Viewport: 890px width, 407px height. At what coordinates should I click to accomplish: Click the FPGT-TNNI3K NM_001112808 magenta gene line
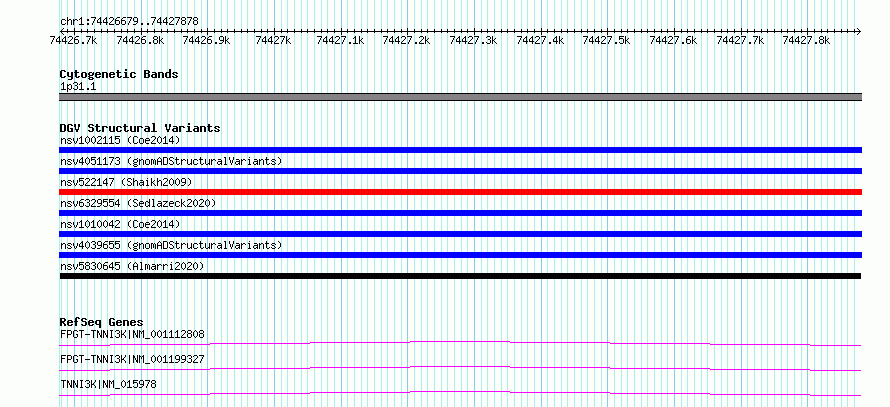click(x=460, y=343)
